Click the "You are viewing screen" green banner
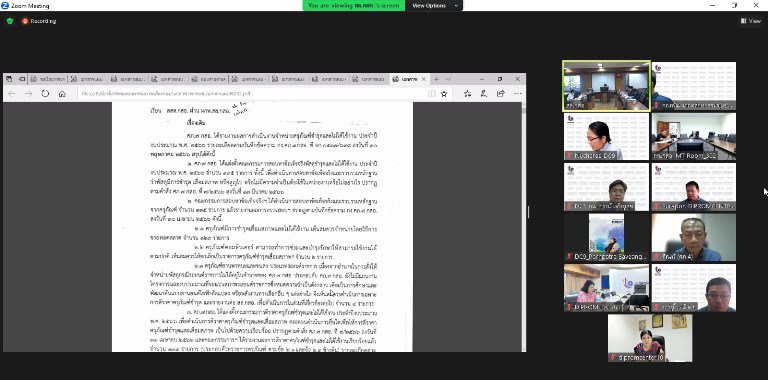768x380 pixels. tap(354, 5)
